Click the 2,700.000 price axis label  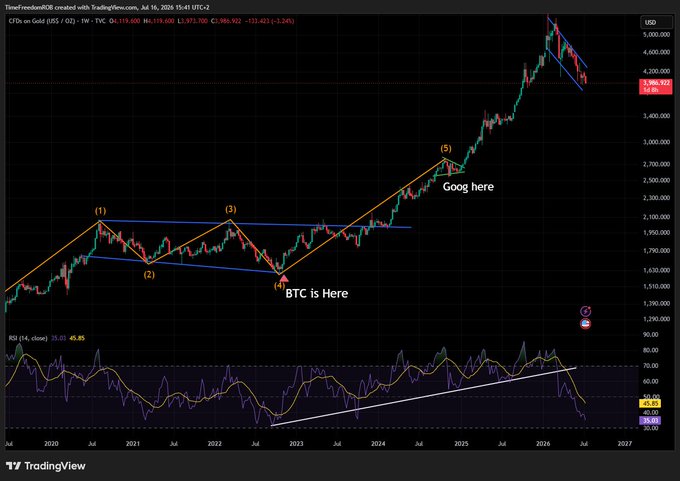(657, 164)
